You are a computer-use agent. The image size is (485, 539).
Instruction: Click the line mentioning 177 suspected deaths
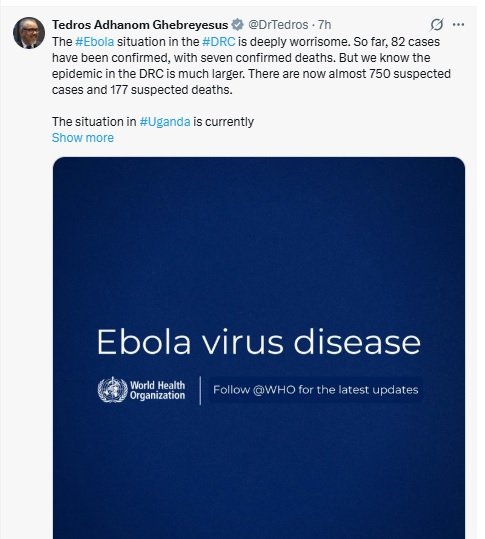pos(142,90)
